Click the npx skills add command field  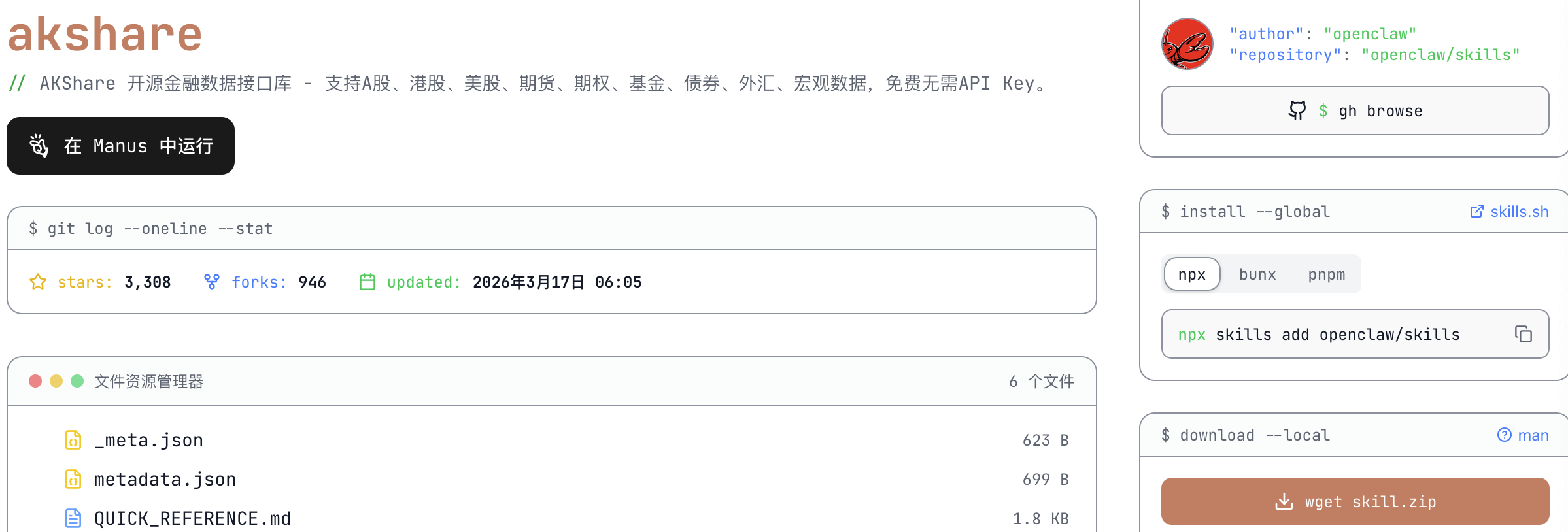click(x=1334, y=335)
